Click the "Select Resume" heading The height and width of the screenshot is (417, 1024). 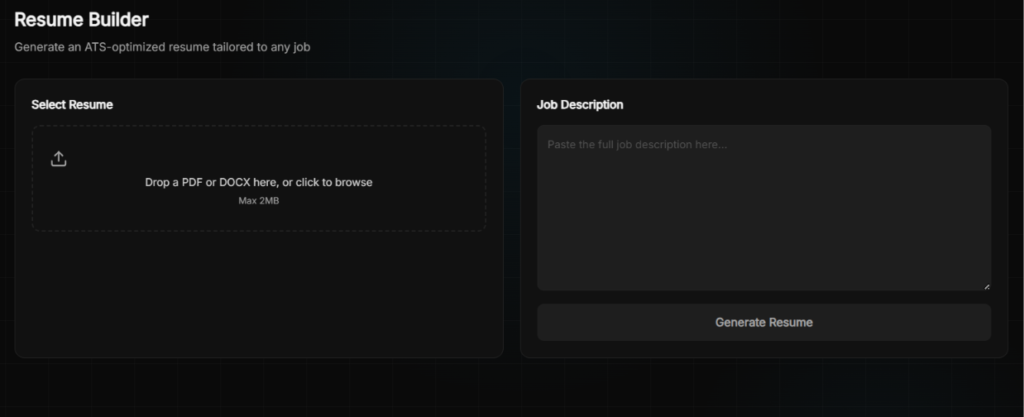tap(72, 105)
